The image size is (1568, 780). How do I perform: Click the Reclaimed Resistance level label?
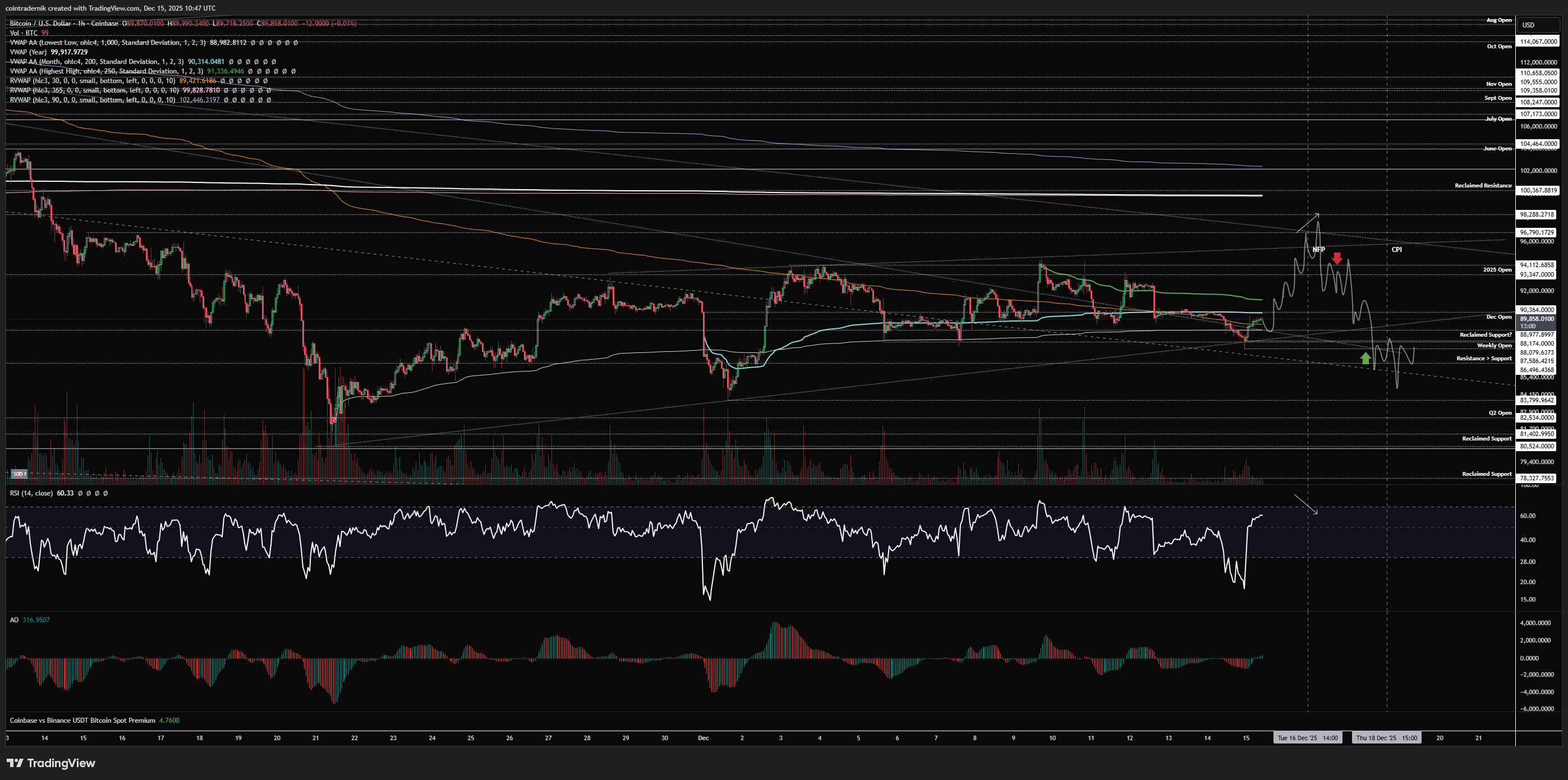click(1483, 186)
